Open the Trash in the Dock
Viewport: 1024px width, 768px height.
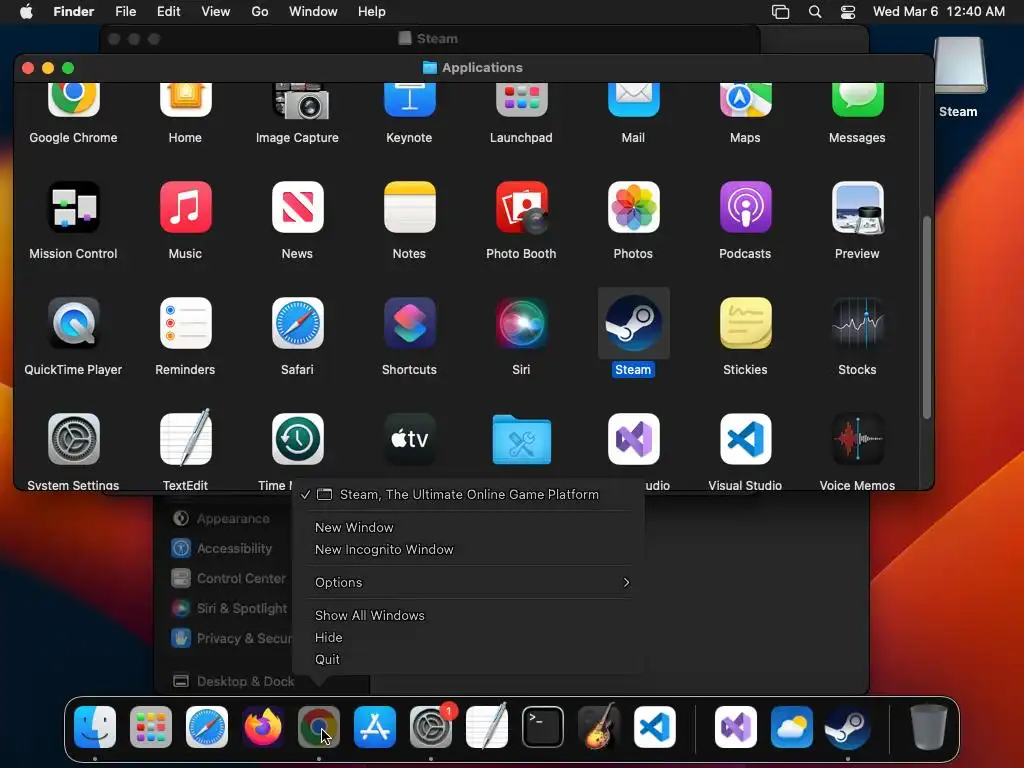click(929, 727)
